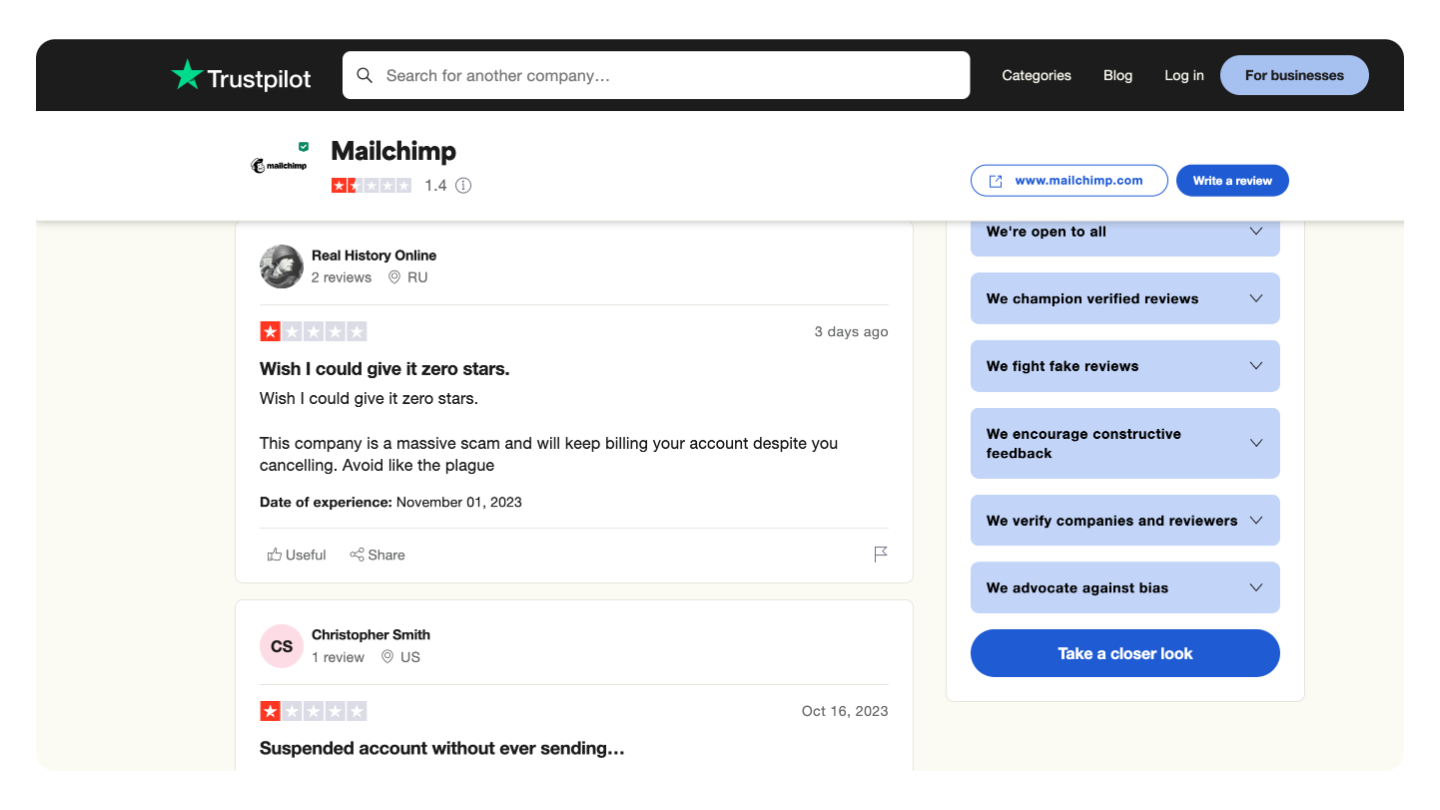
Task: Click the rating info icon next to 1.4
Action: (463, 185)
